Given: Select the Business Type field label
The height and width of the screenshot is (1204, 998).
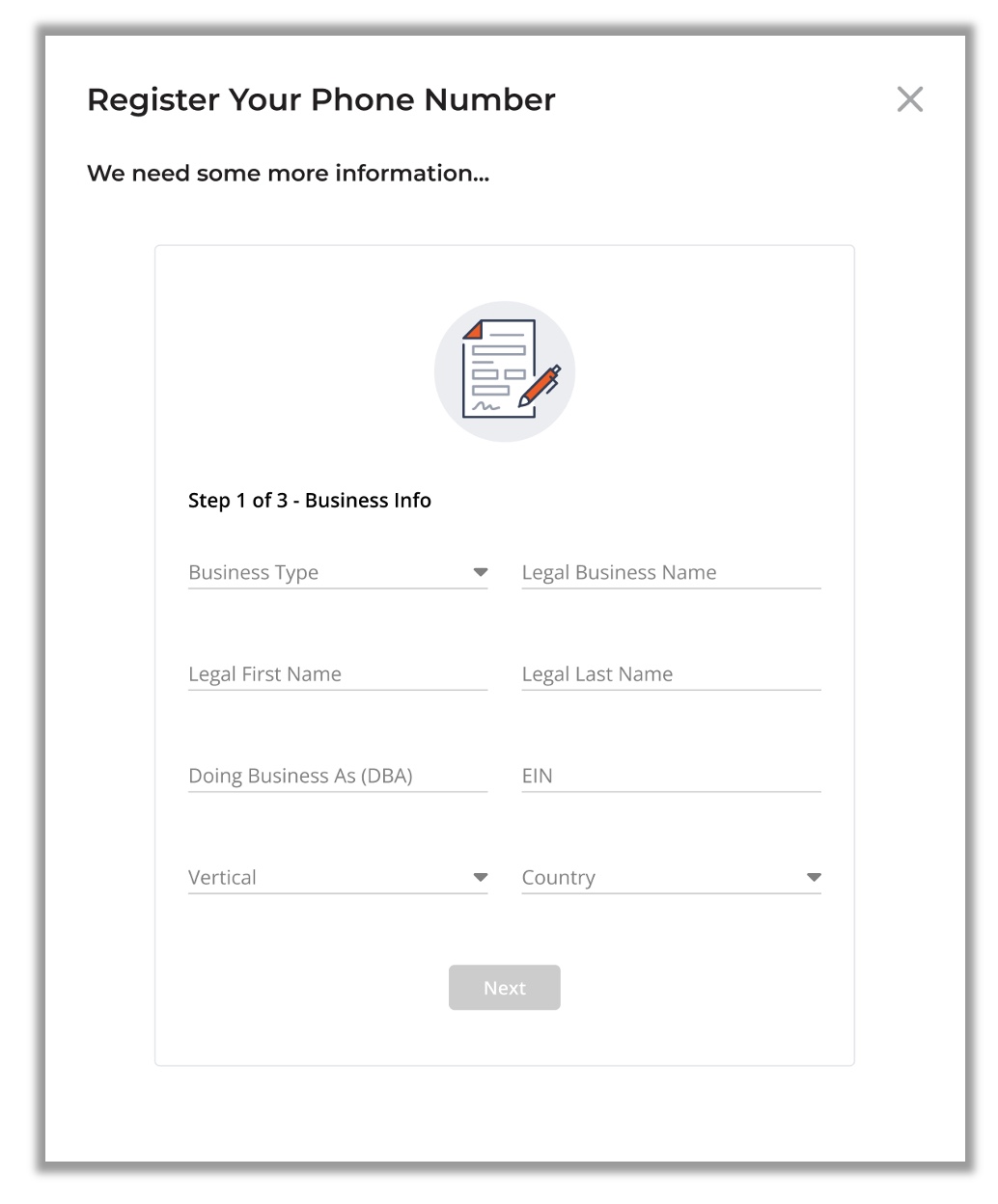Looking at the screenshot, I should 253,572.
